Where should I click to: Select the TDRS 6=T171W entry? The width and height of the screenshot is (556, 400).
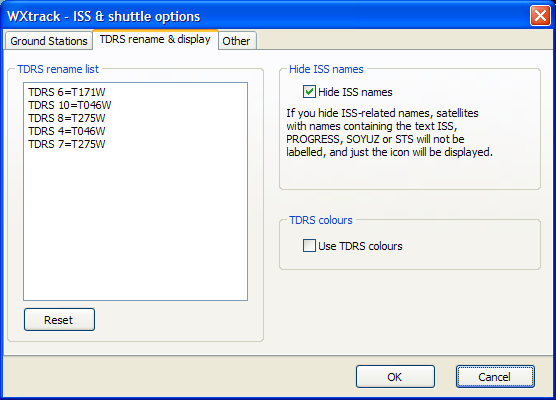click(x=67, y=92)
